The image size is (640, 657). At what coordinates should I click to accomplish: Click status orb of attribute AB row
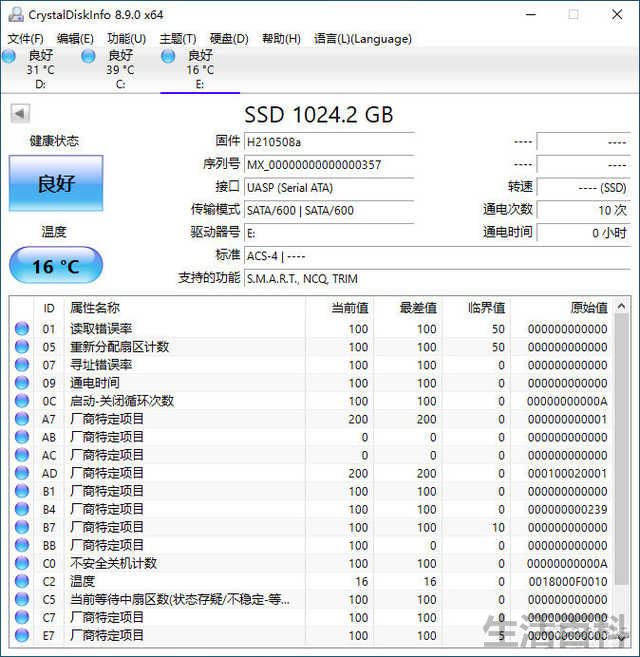(22, 437)
